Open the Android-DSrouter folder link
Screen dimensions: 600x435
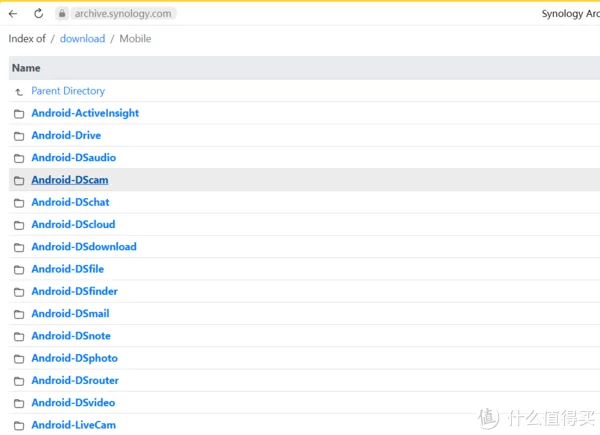click(x=75, y=380)
